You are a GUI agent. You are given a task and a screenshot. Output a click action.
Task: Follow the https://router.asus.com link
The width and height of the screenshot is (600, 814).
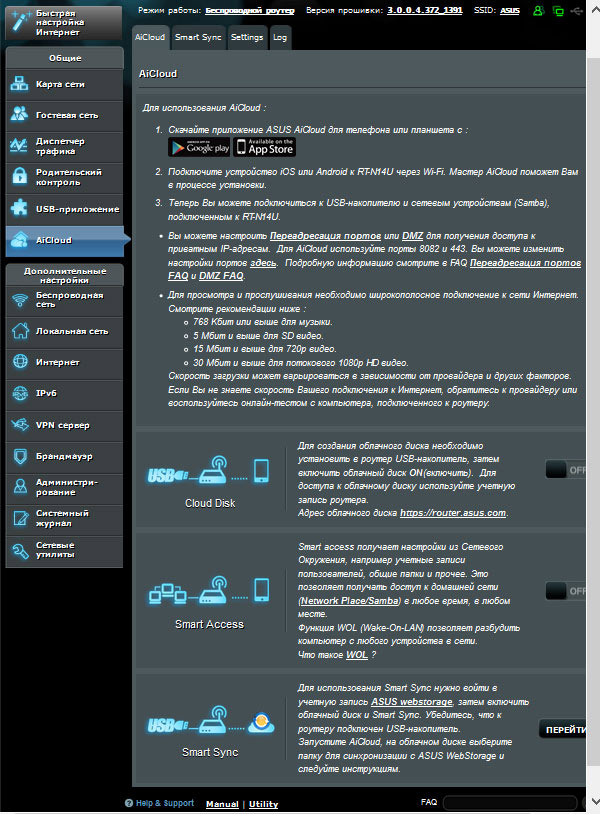[452, 512]
